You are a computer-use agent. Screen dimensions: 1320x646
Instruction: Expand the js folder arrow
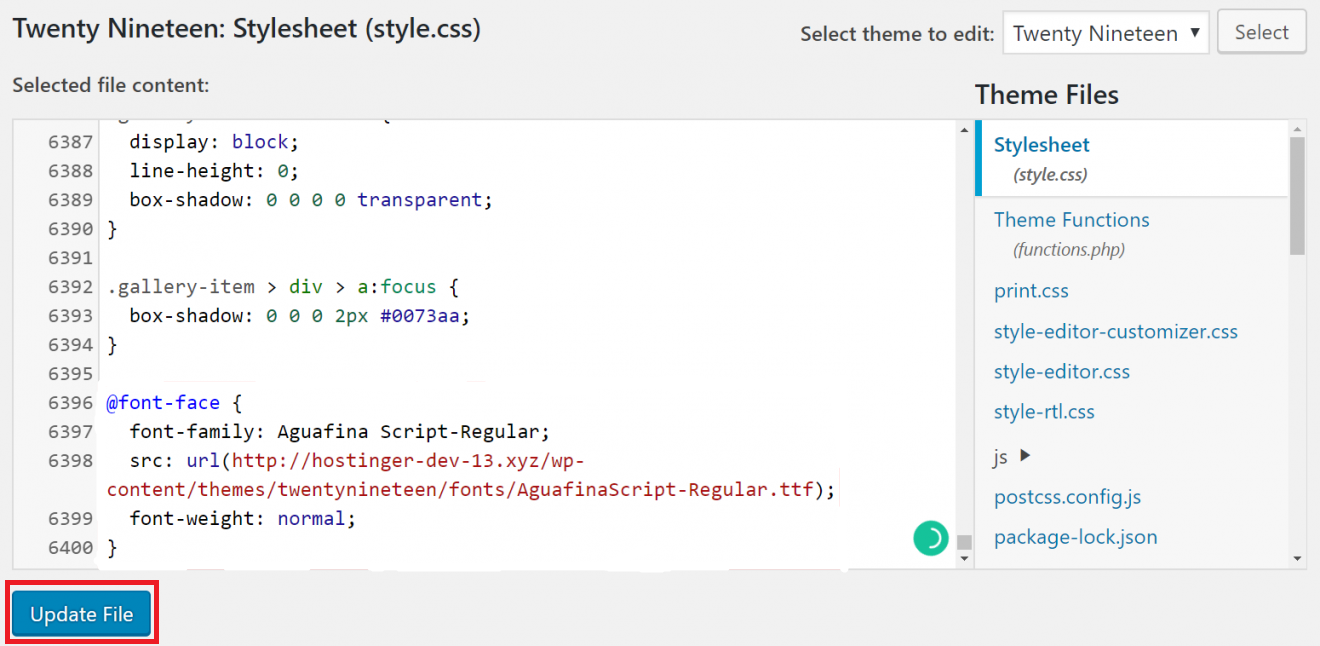point(1024,456)
